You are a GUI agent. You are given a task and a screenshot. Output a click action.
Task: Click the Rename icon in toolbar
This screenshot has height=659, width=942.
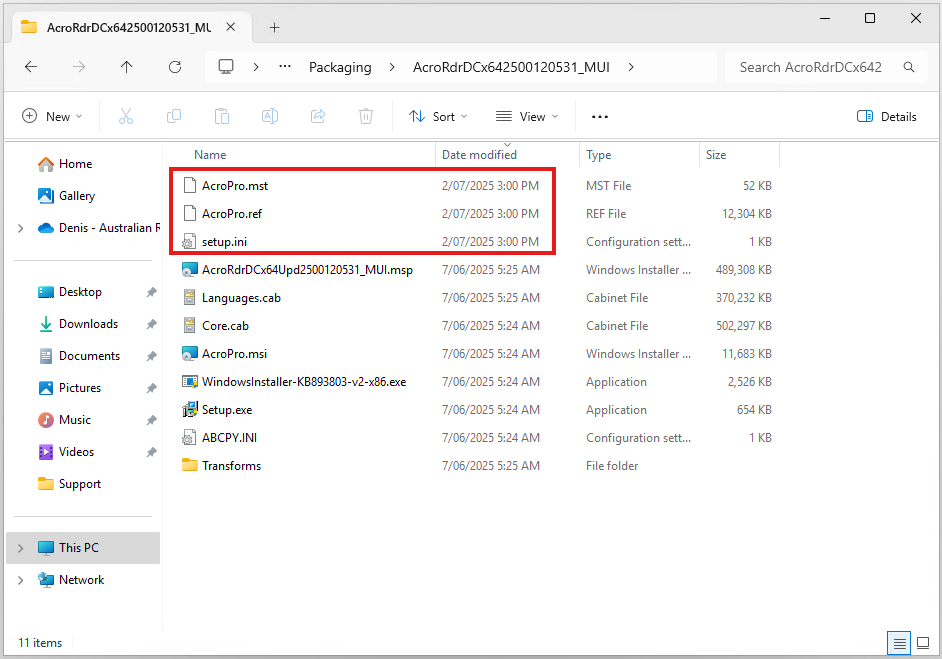270,116
